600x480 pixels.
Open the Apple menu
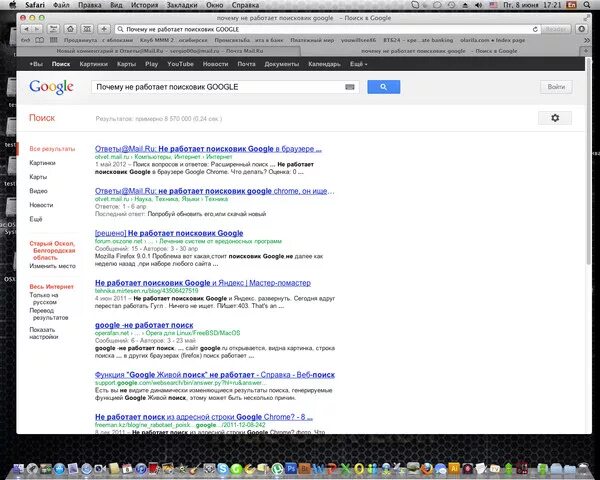click(x=13, y=5)
